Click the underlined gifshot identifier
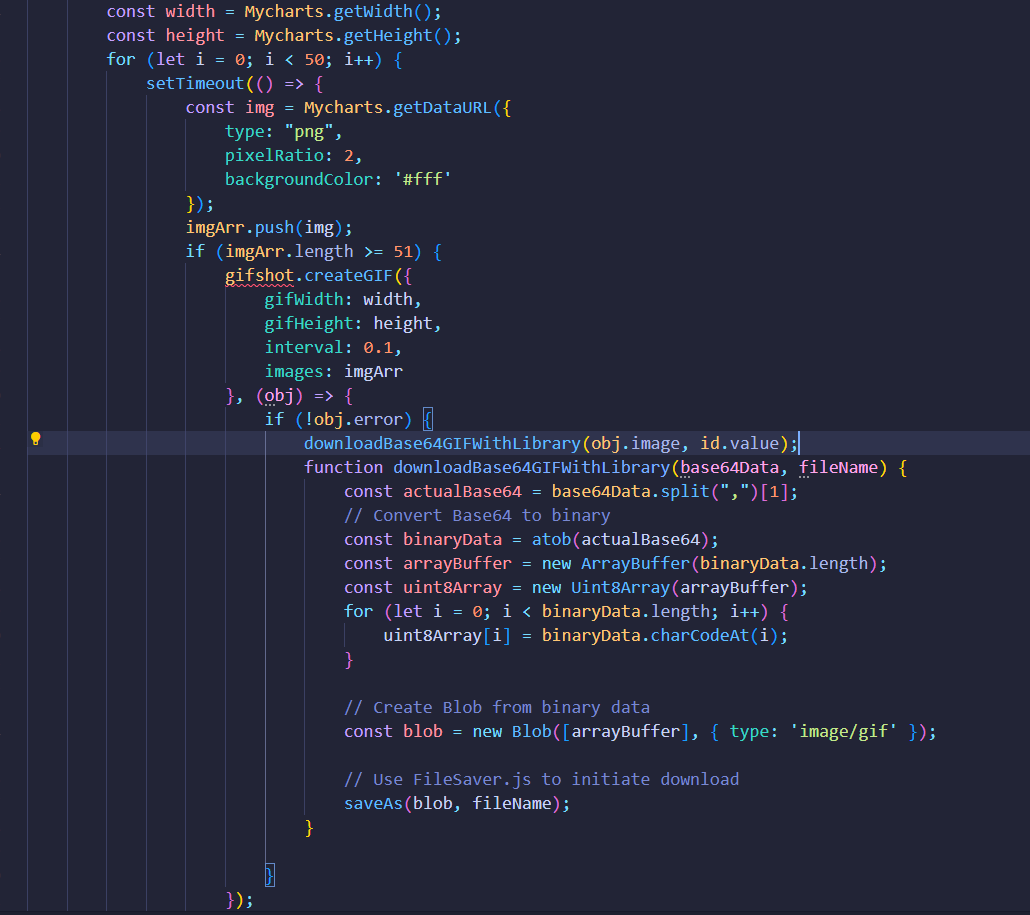The image size is (1030, 915). (259, 275)
